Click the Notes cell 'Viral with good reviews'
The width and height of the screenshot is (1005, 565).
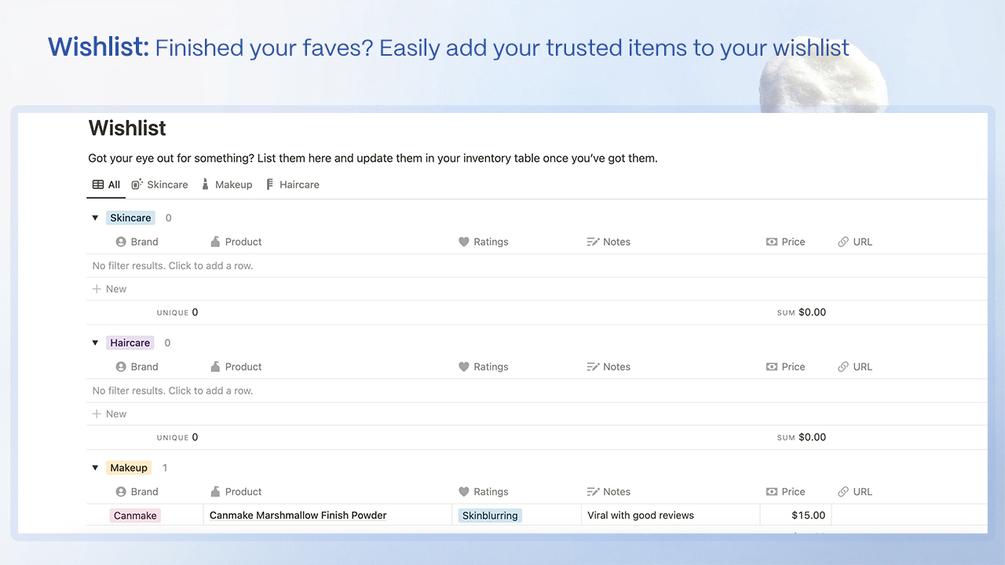640,516
